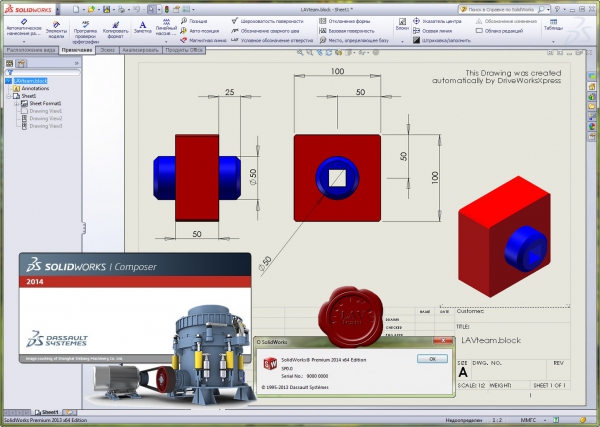Screen dimensions: 600x427
Task: Open the Help question mark menu
Action: (558, 9)
